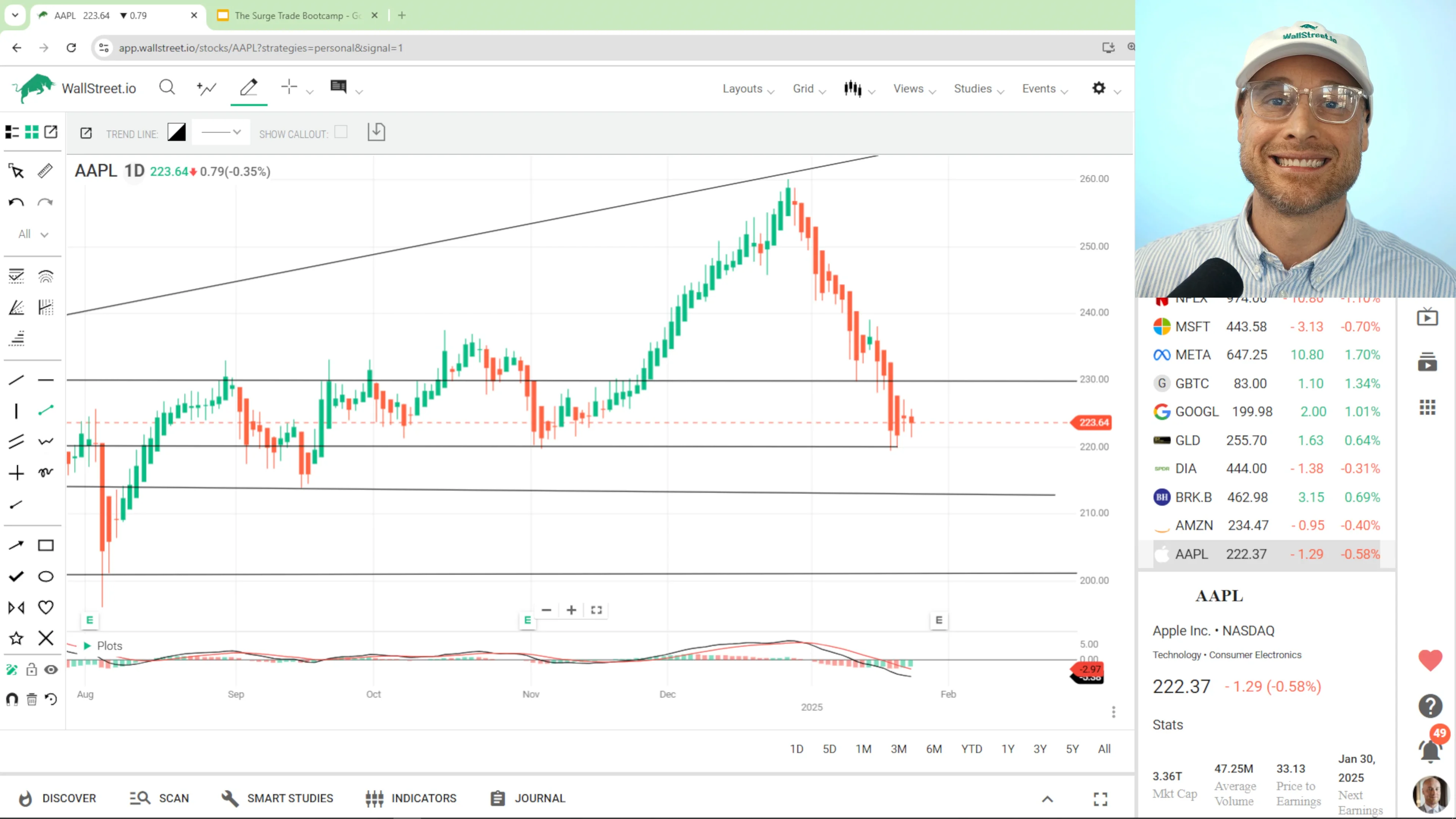Enable the Show Callout checkbox

click(341, 132)
